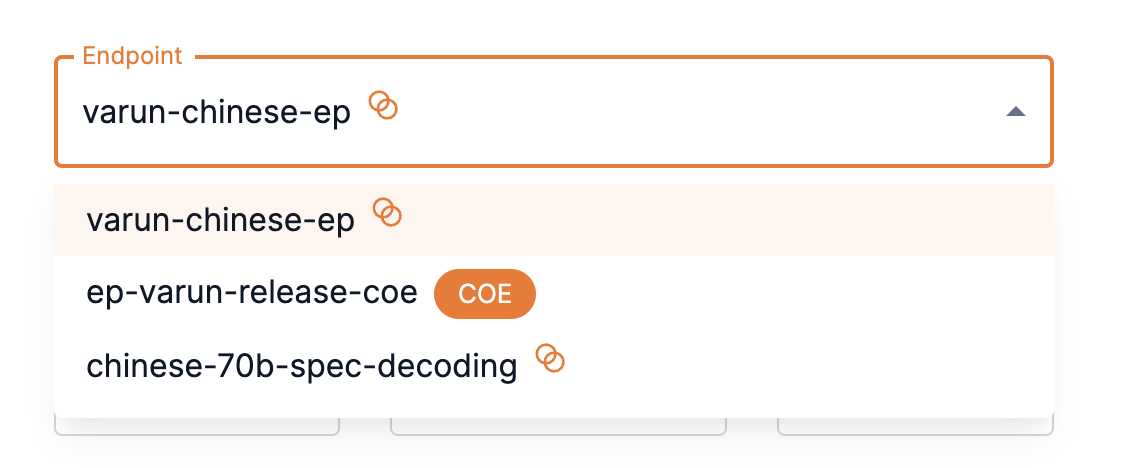Click the partially hidden bottom-right box
This screenshot has height=468, width=1140.
pos(915,427)
